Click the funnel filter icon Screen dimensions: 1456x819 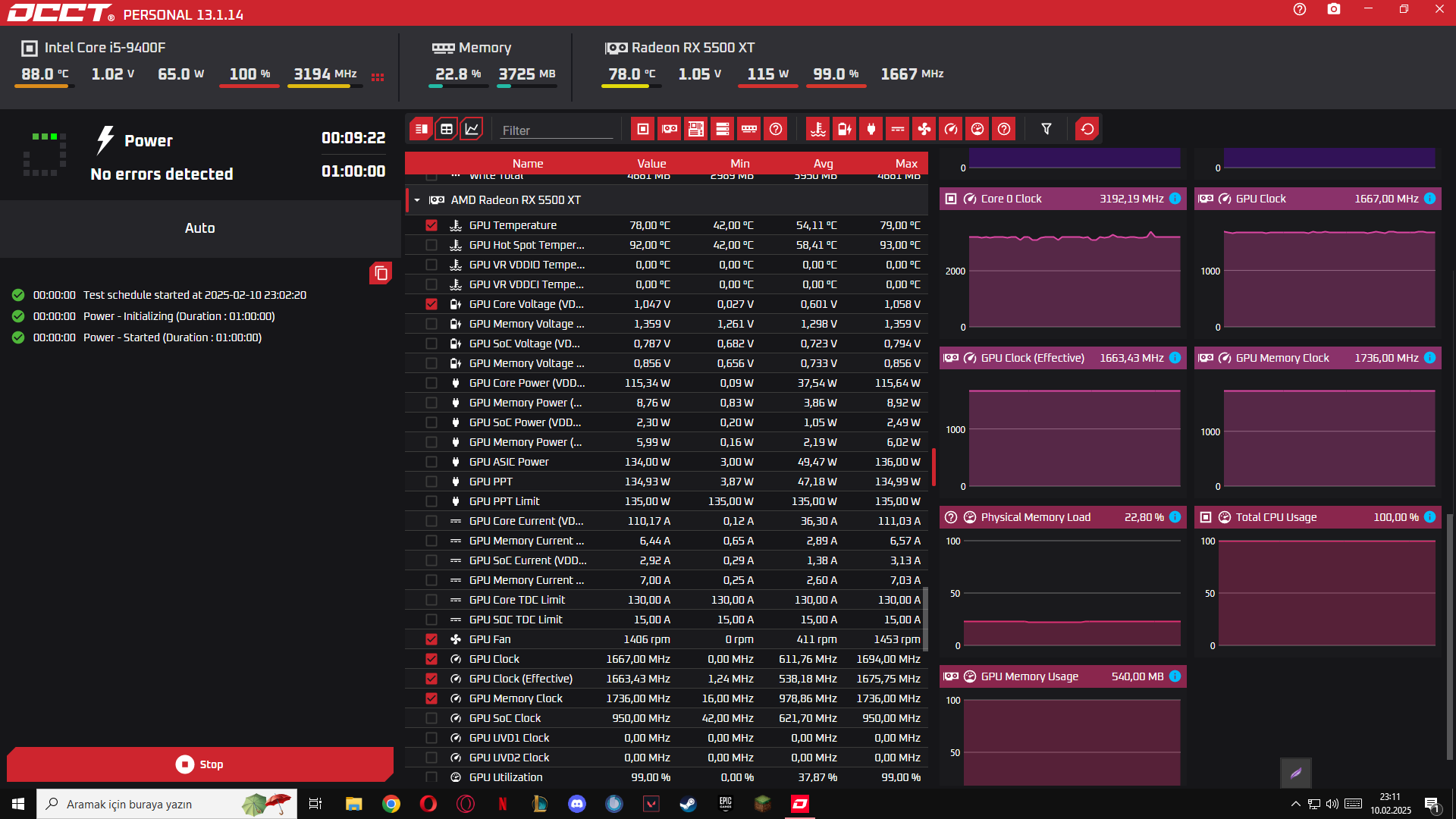tap(1046, 129)
